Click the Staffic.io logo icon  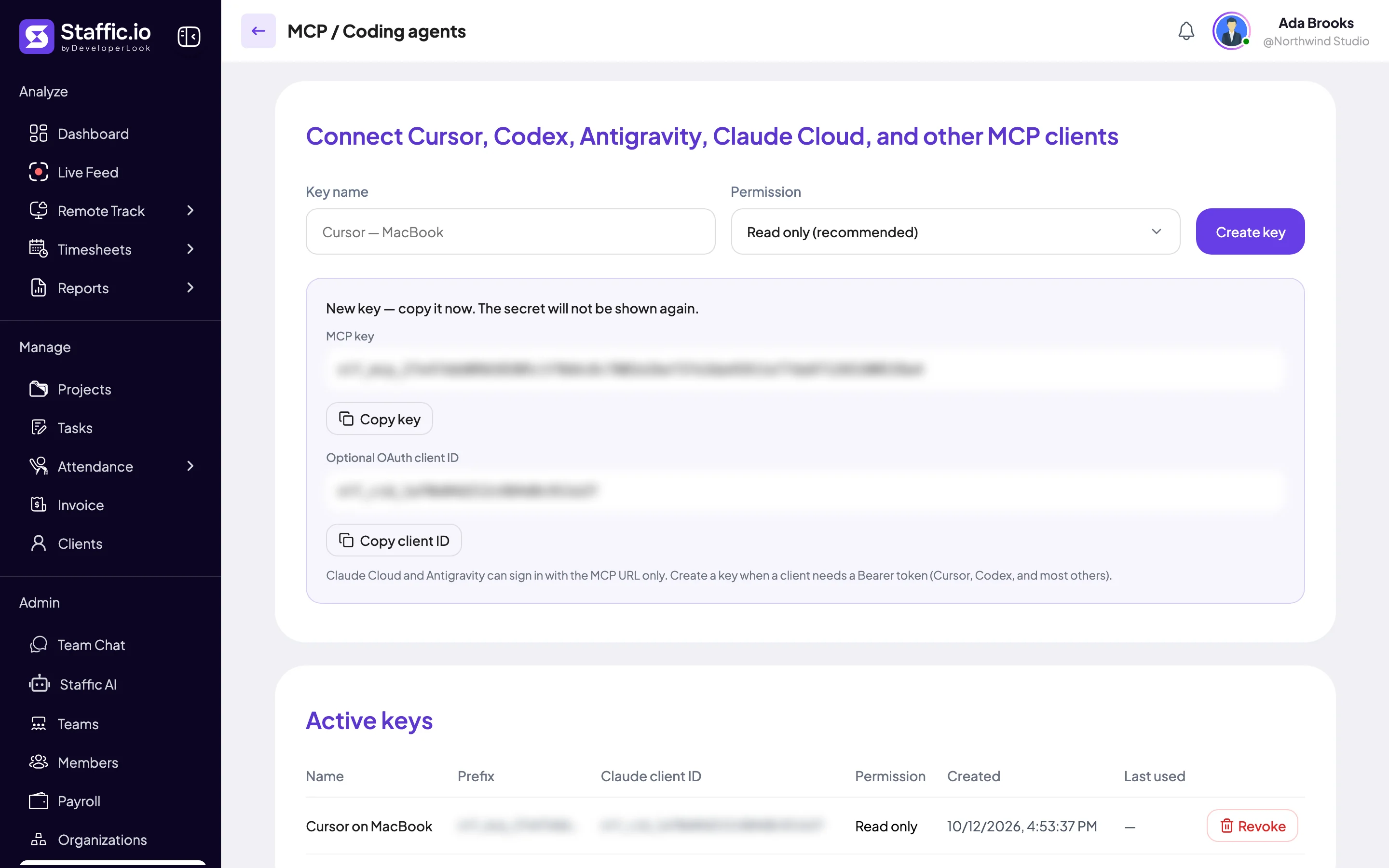[x=37, y=37]
